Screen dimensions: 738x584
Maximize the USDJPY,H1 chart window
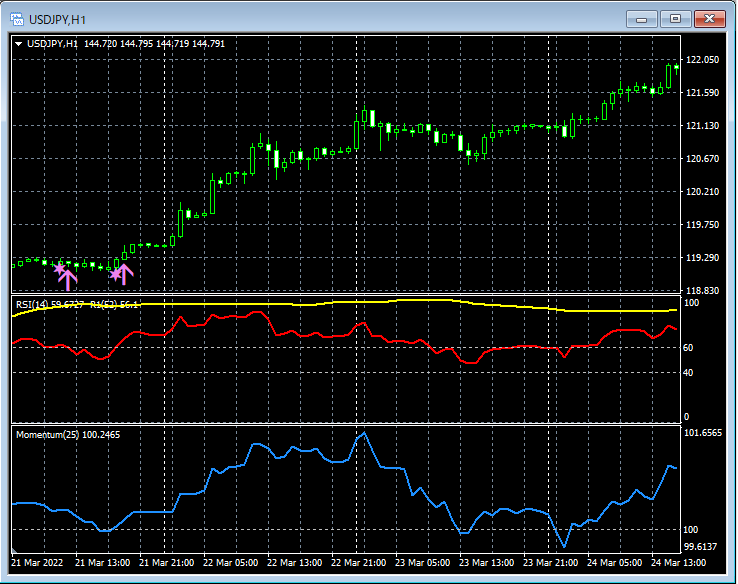[x=674, y=19]
